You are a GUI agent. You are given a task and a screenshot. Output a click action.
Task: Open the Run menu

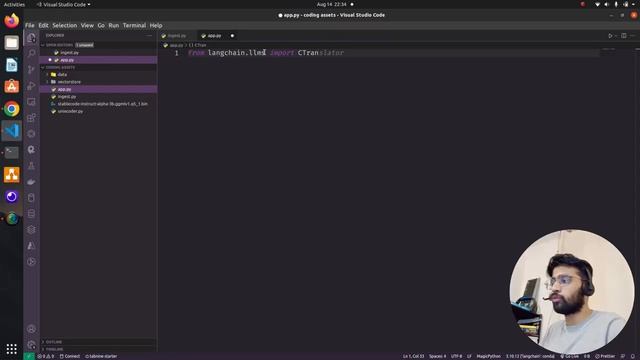[113, 25]
